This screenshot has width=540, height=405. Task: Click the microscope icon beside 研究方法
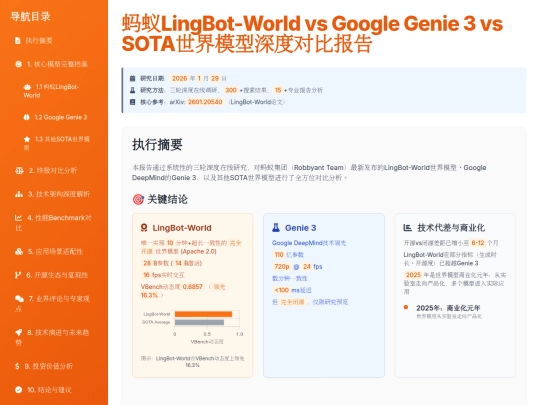[x=132, y=90]
